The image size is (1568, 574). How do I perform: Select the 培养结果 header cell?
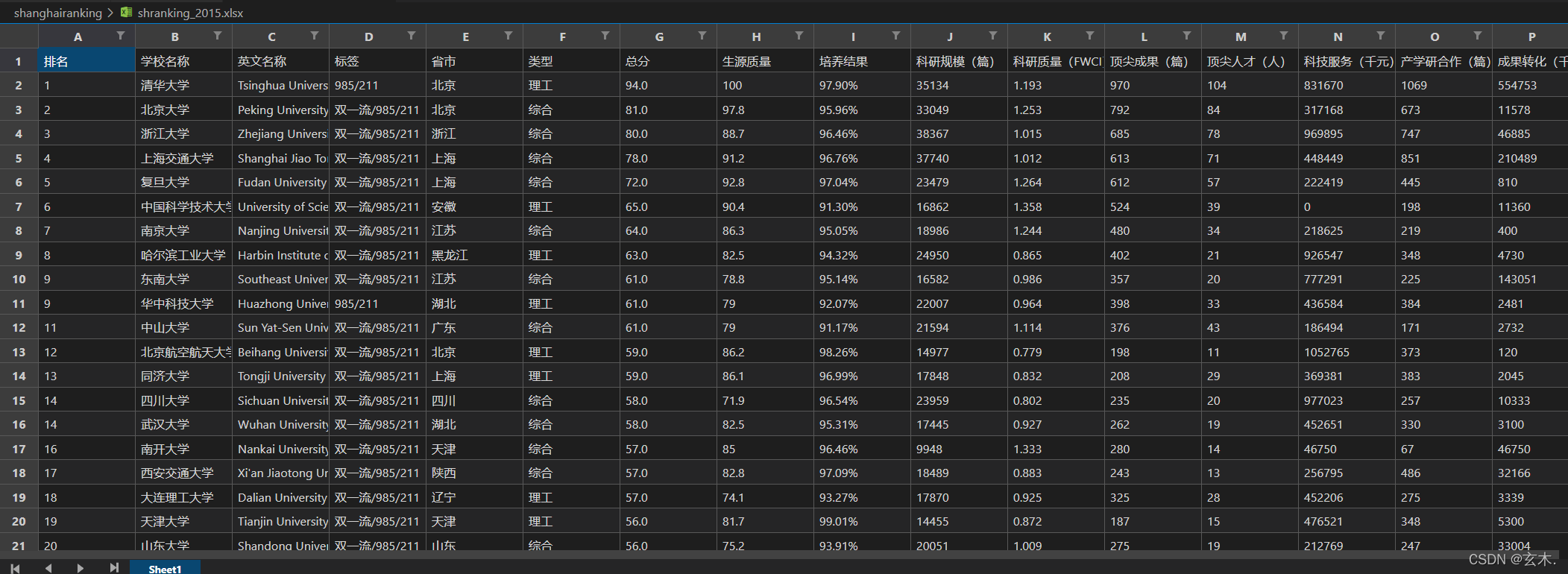[x=862, y=61]
